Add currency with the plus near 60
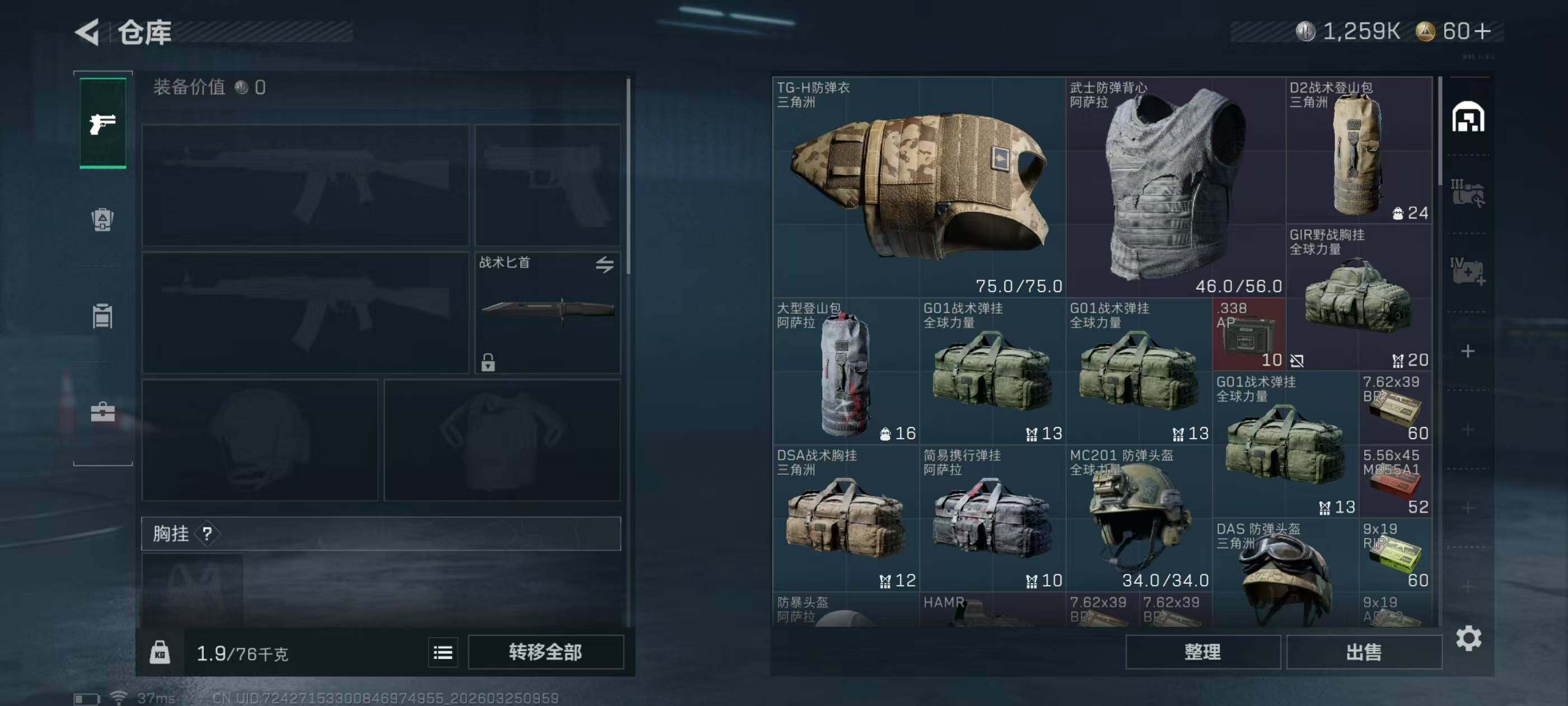Image resolution: width=1568 pixels, height=706 pixels. point(1483,30)
